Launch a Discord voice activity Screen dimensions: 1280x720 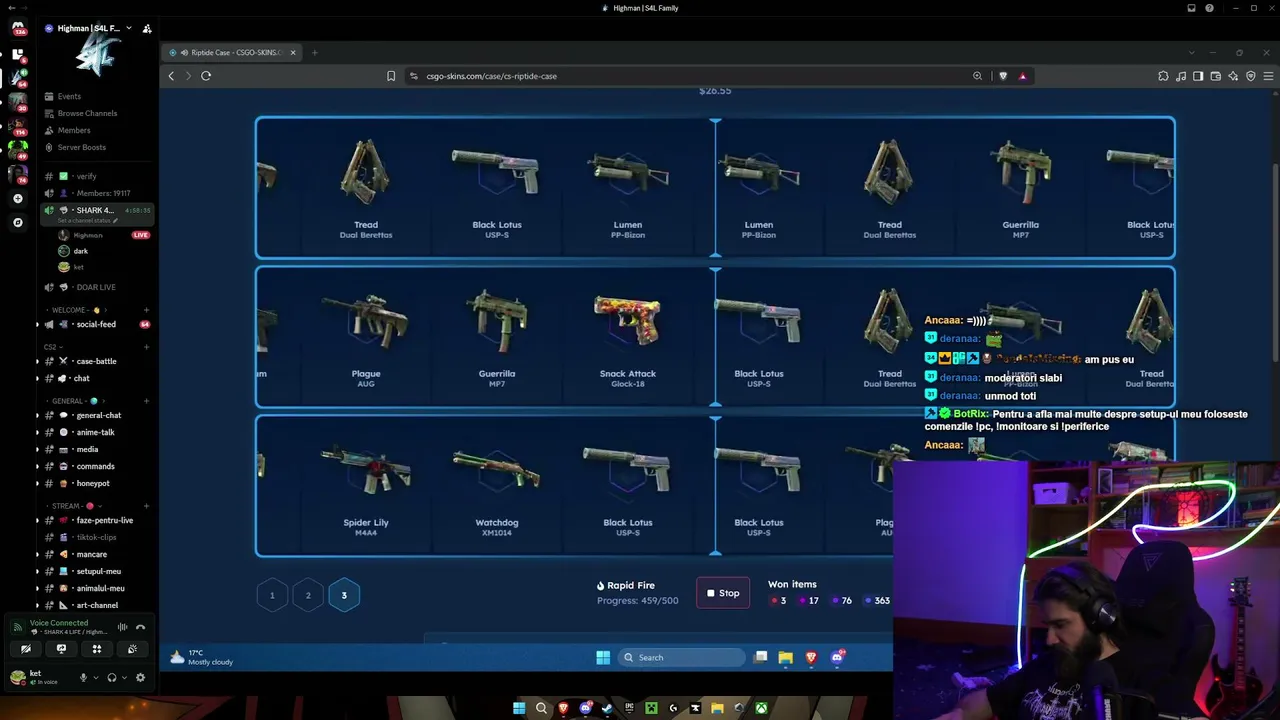pyautogui.click(x=97, y=649)
